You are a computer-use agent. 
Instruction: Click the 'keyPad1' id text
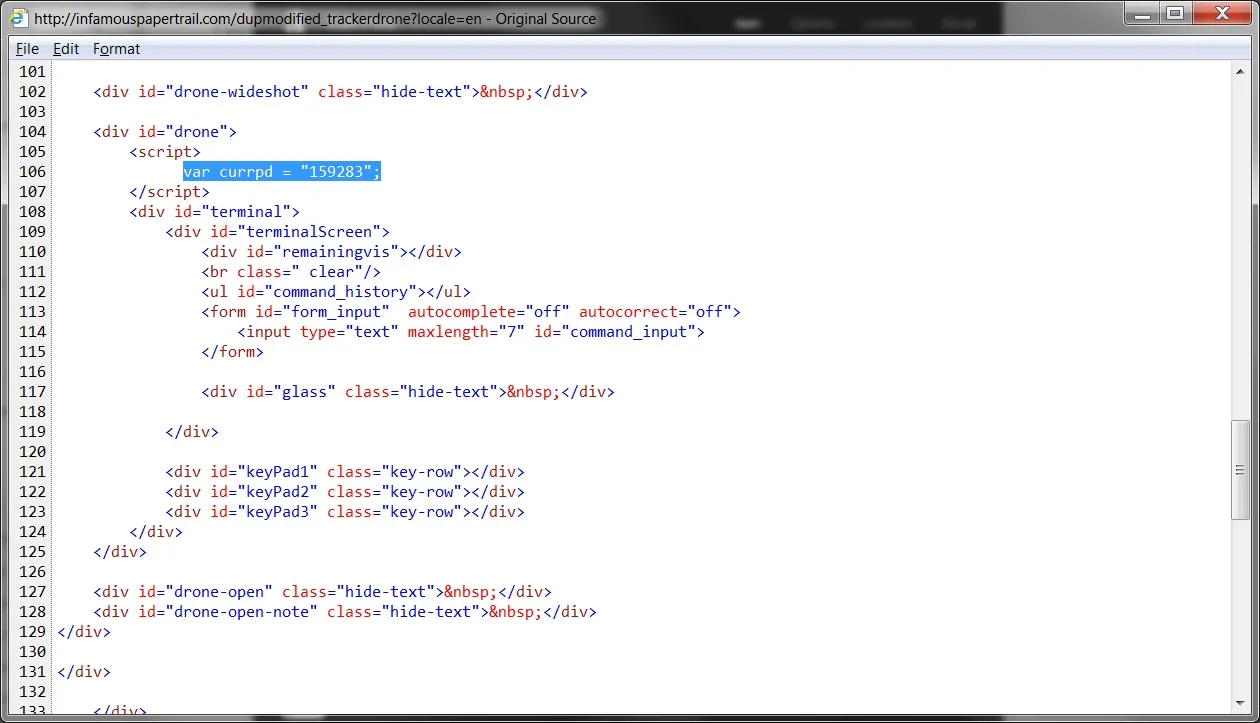(x=278, y=471)
